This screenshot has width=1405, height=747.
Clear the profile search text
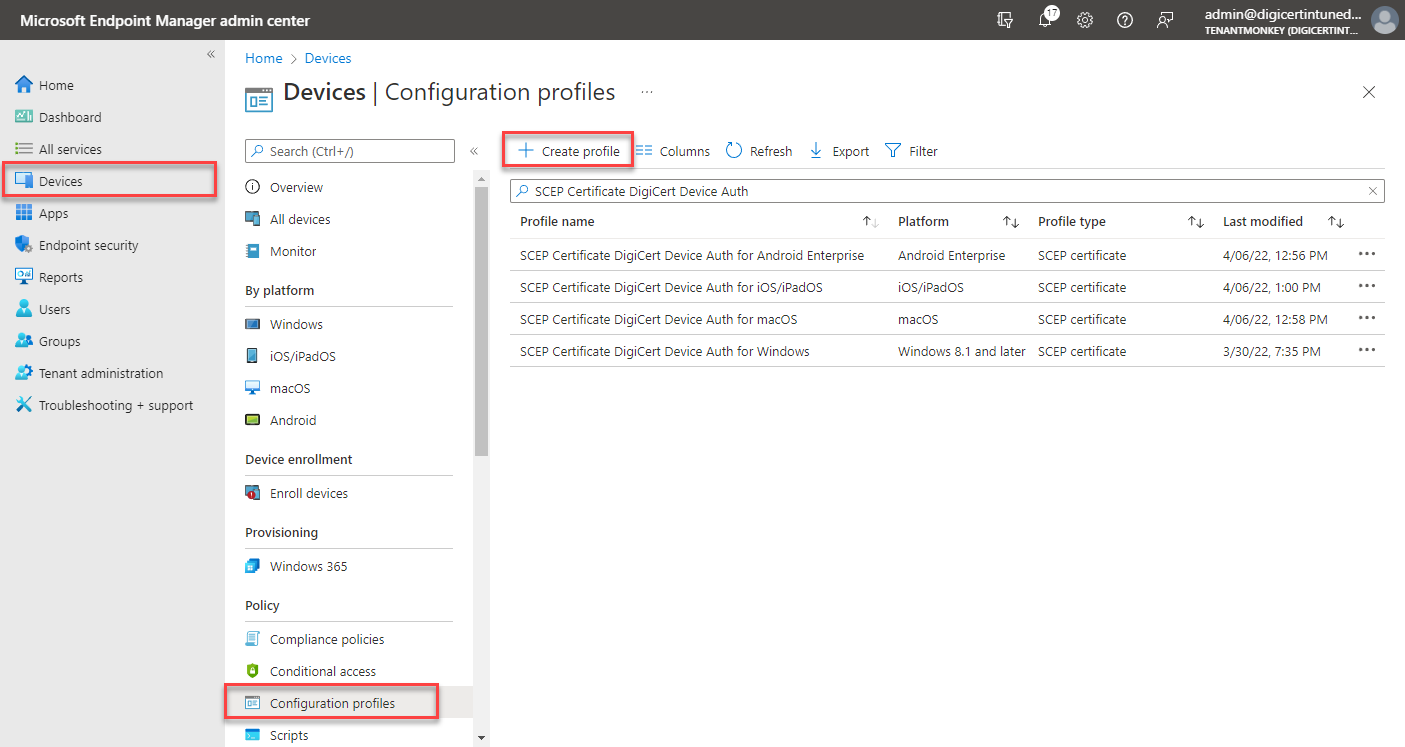pyautogui.click(x=1374, y=191)
